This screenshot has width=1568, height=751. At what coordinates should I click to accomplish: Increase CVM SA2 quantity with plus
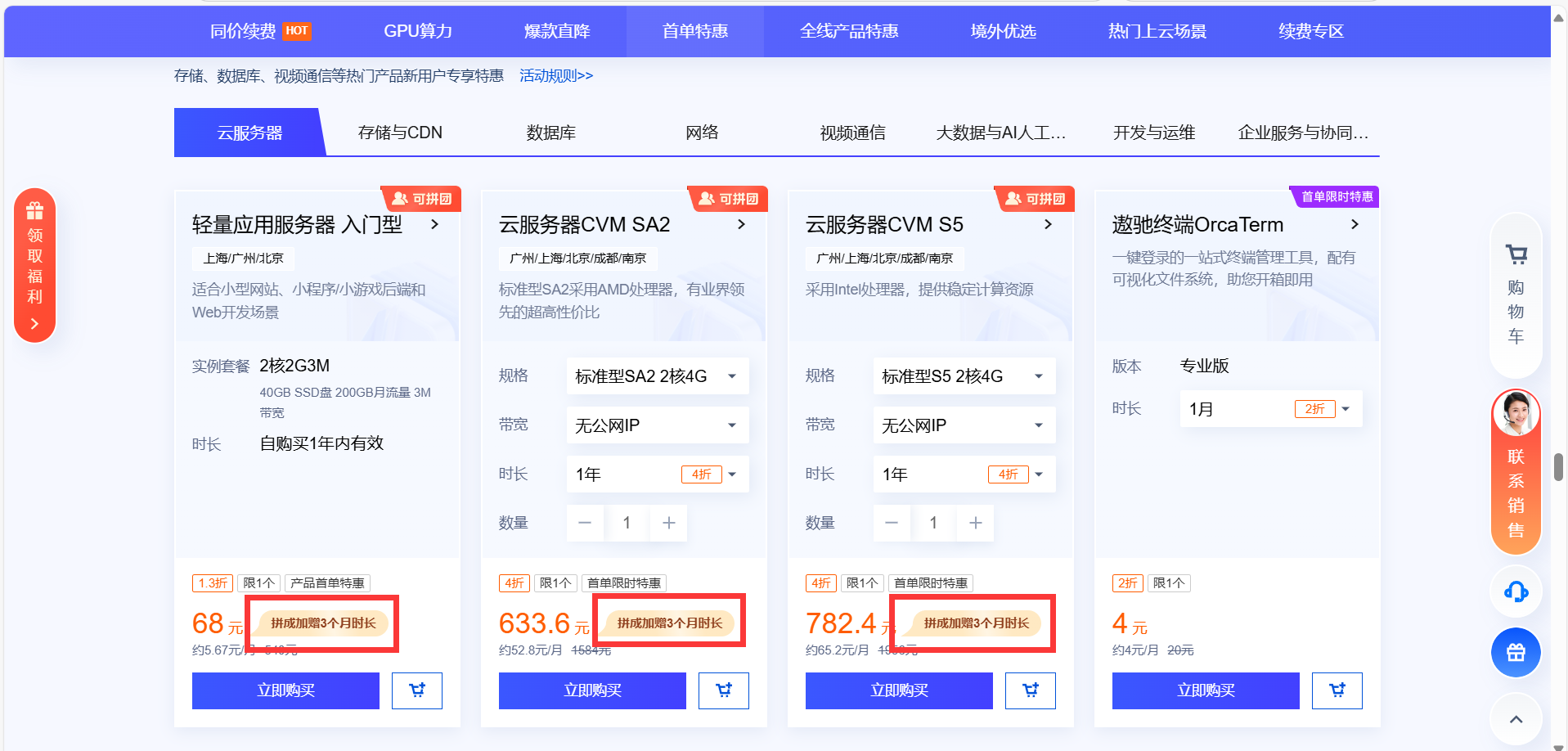tap(669, 523)
